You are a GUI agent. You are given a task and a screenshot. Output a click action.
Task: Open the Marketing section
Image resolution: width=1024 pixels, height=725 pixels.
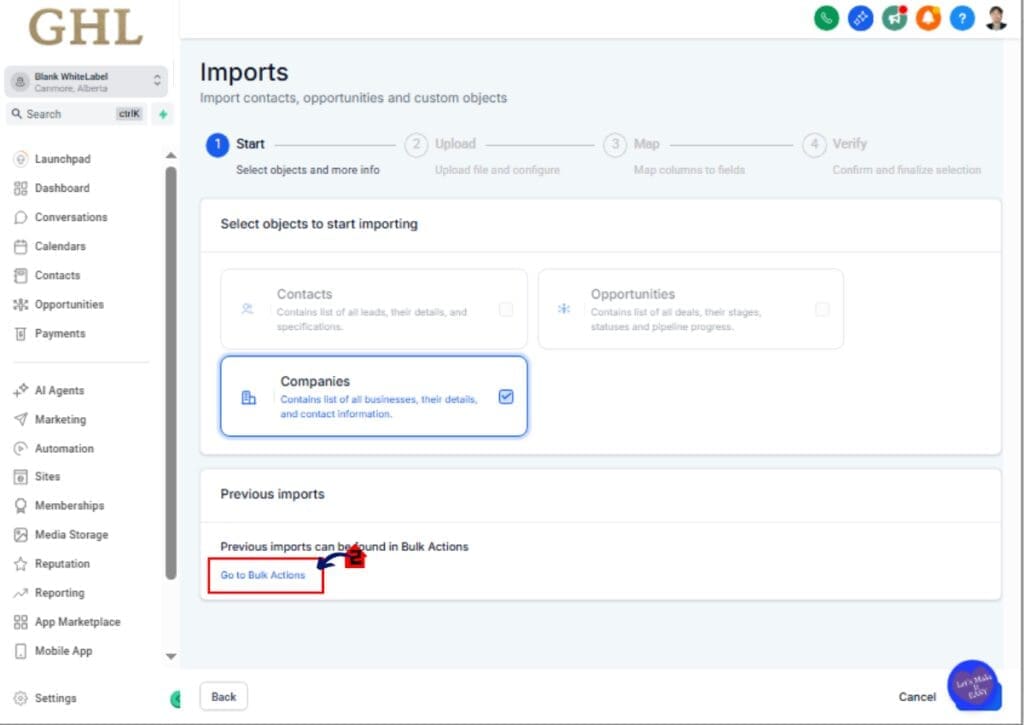(63, 419)
